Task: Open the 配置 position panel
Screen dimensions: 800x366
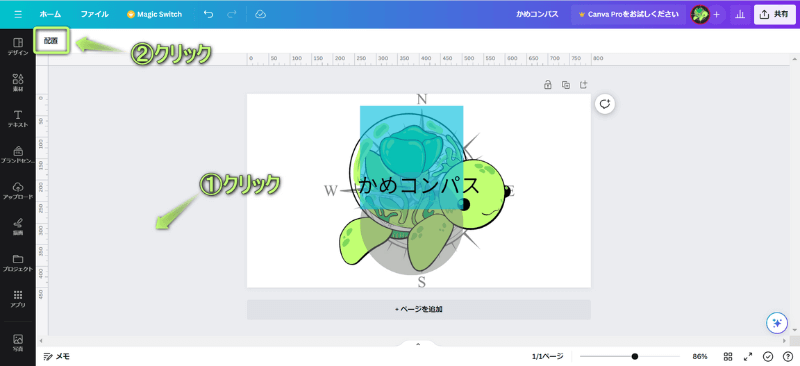Action: (x=51, y=41)
